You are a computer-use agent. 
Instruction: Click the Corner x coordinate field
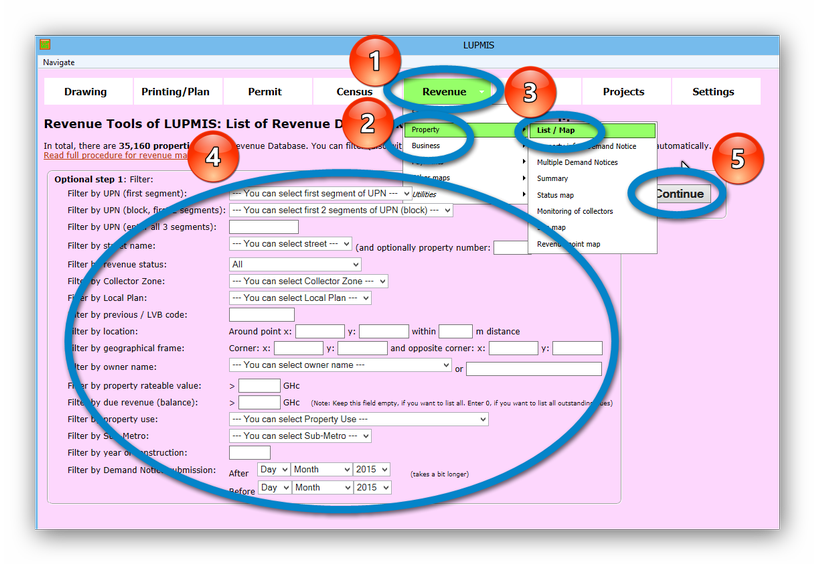(299, 348)
